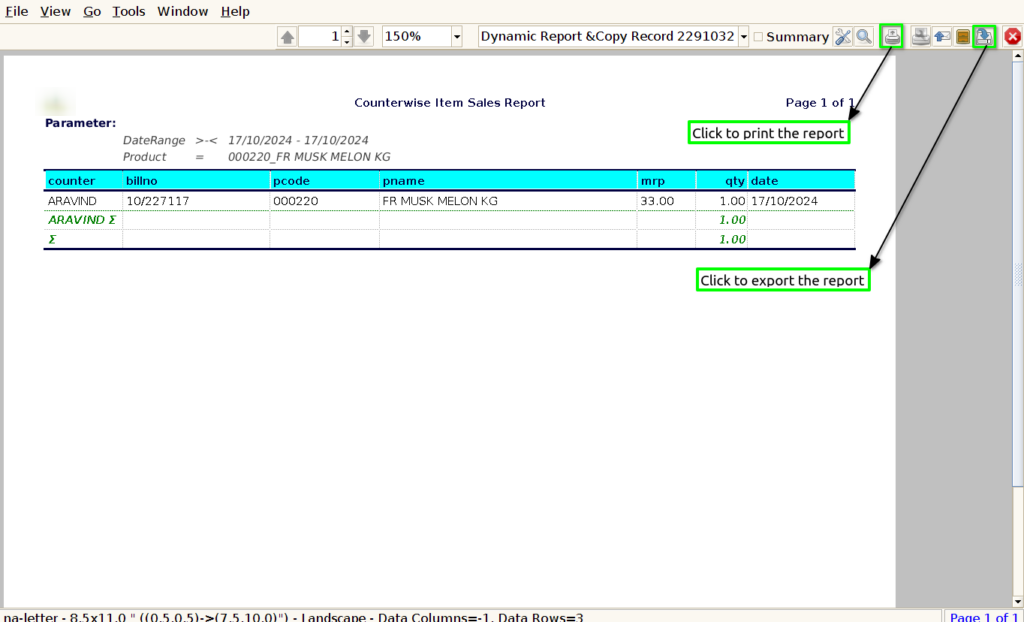
Task: Click product code 000220 cell
Action: tap(325, 201)
